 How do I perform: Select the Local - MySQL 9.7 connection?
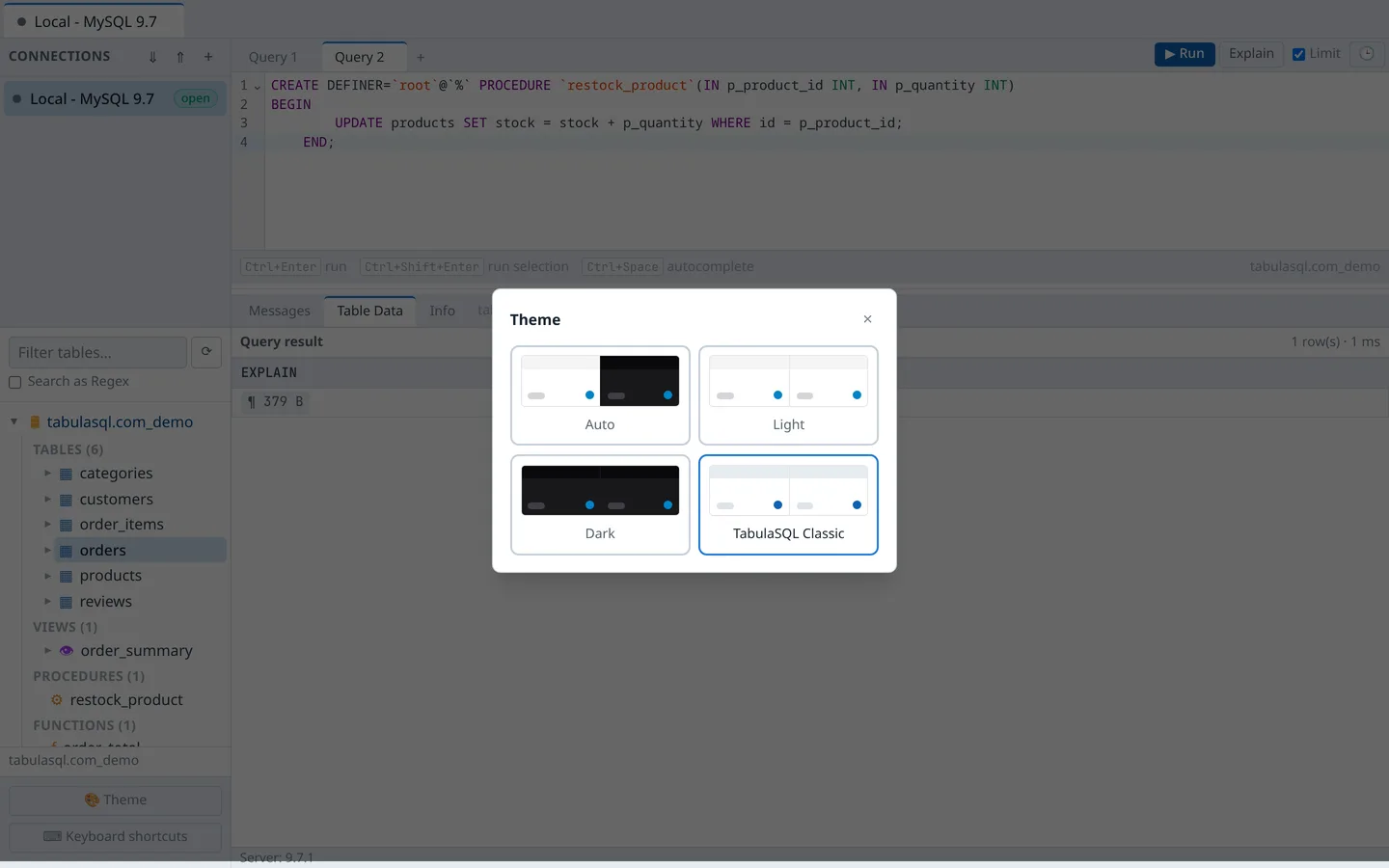115,98
